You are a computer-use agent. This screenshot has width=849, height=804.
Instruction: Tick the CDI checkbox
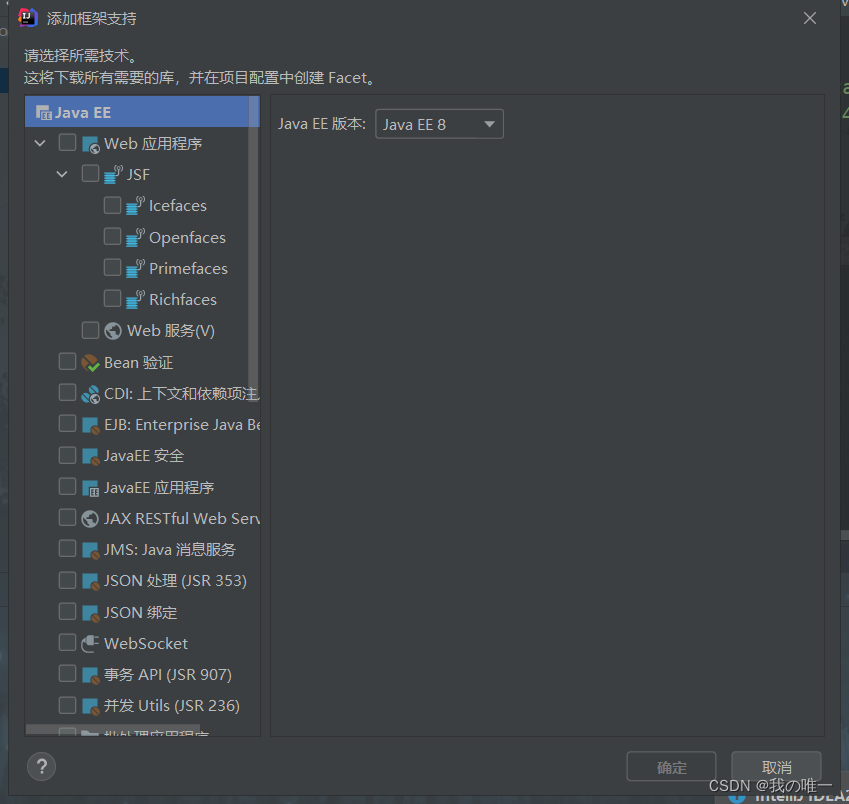tap(67, 393)
